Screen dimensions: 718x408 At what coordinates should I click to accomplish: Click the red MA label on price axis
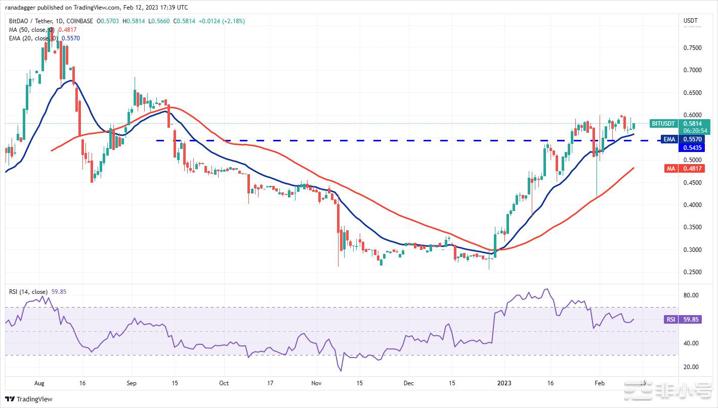click(674, 168)
